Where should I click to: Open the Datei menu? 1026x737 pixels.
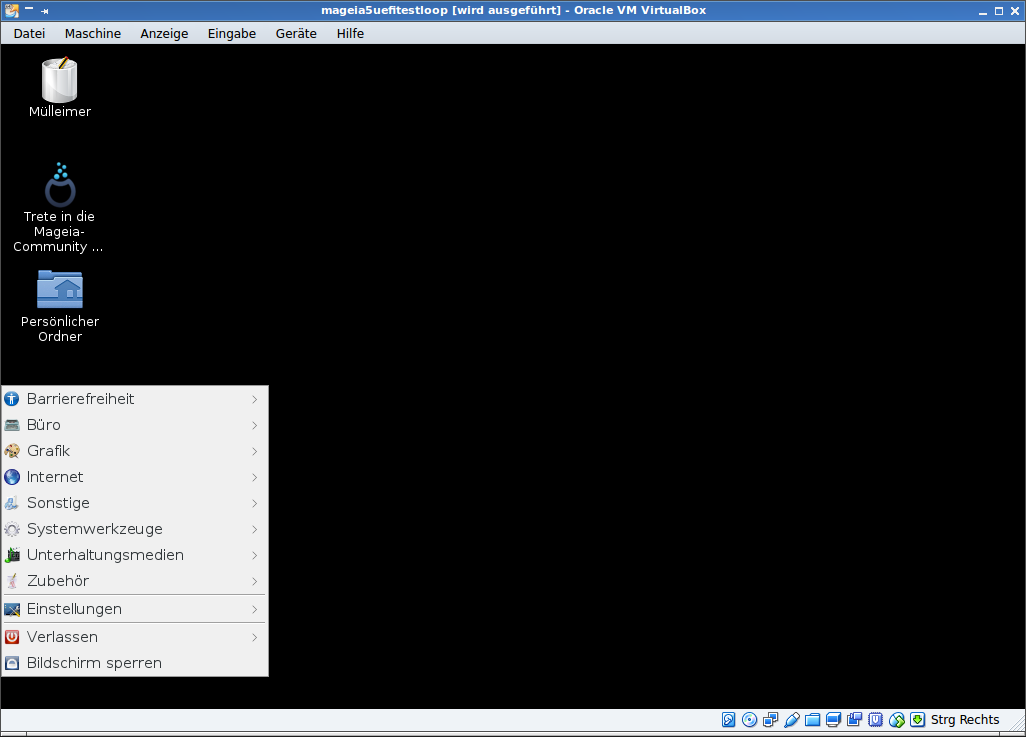click(x=29, y=33)
